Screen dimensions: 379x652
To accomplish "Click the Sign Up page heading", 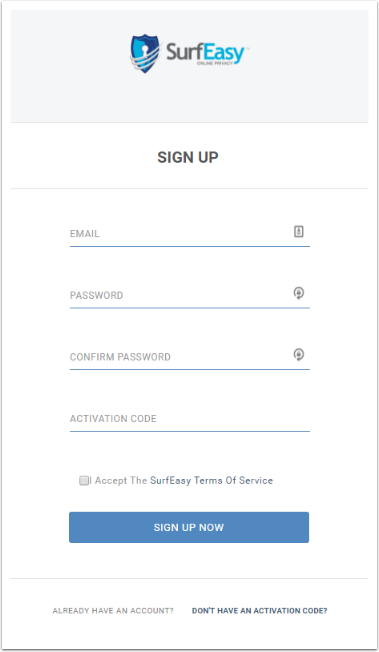I will (188, 157).
